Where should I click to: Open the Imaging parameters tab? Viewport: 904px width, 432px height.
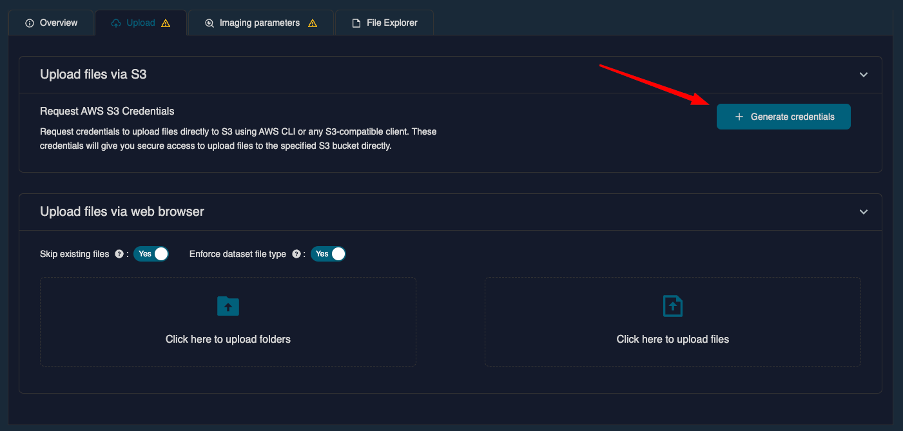(259, 23)
